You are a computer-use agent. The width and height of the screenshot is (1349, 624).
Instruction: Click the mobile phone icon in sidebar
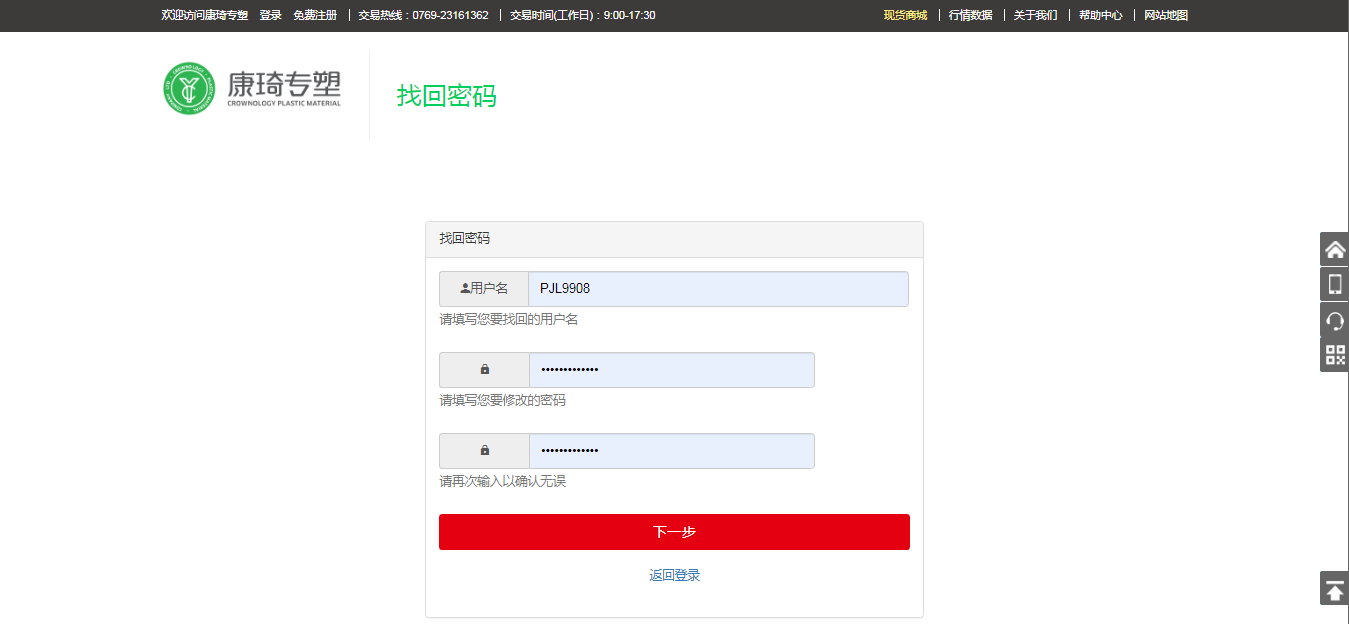click(x=1334, y=284)
